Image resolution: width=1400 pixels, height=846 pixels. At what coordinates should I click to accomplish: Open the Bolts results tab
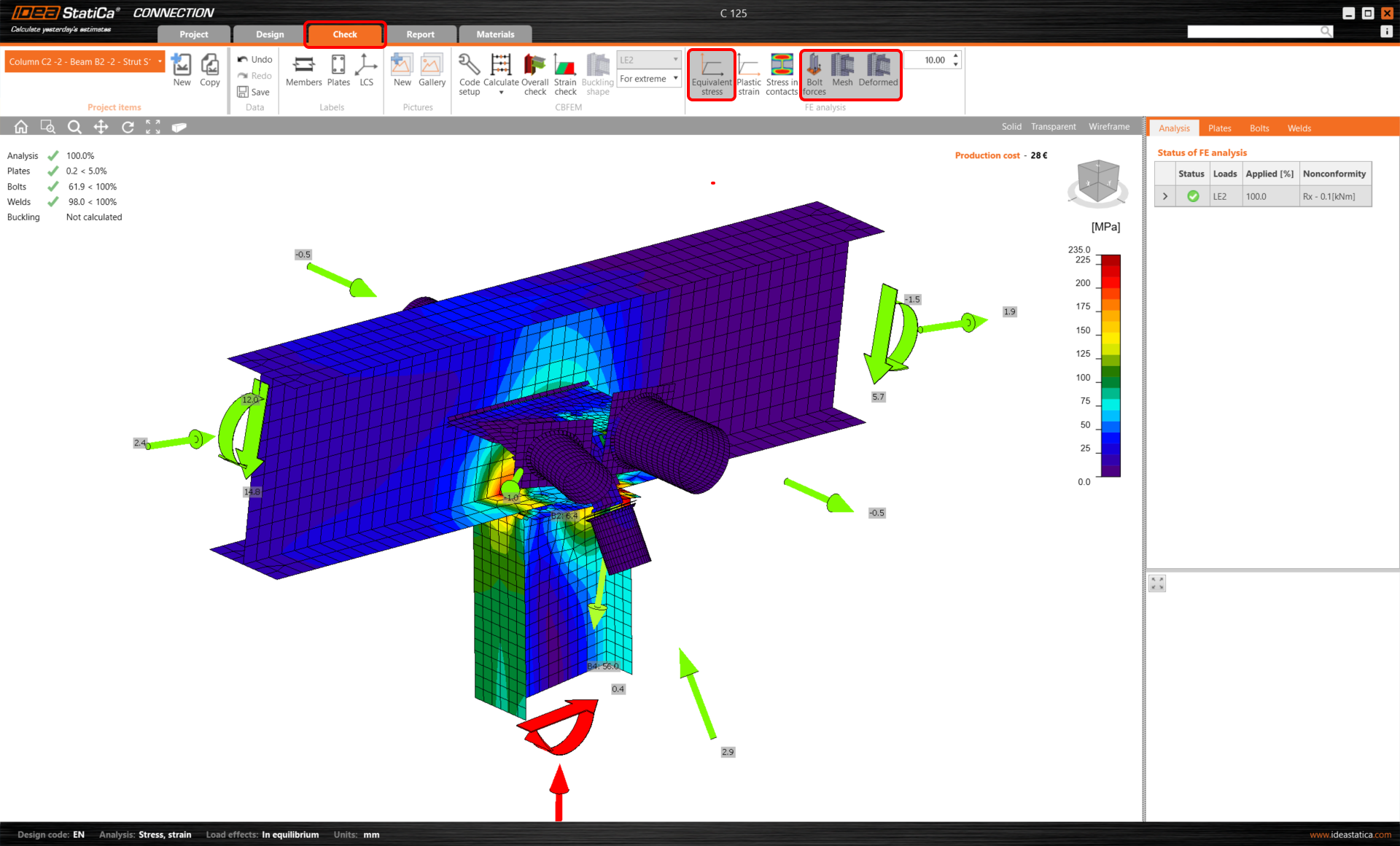[1259, 128]
